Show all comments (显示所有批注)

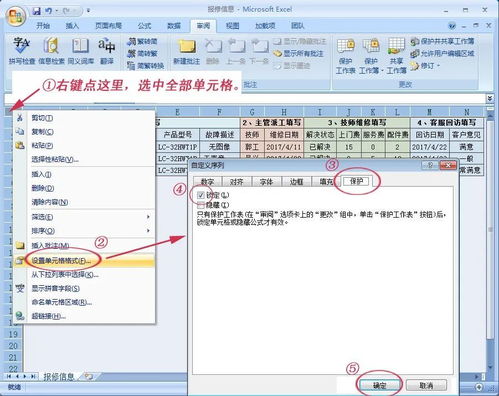tap(298, 54)
